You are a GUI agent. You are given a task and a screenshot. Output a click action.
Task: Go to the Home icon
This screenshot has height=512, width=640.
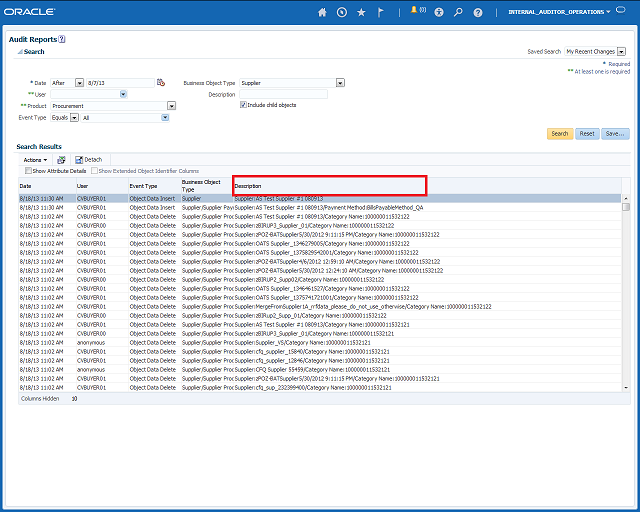click(x=322, y=12)
